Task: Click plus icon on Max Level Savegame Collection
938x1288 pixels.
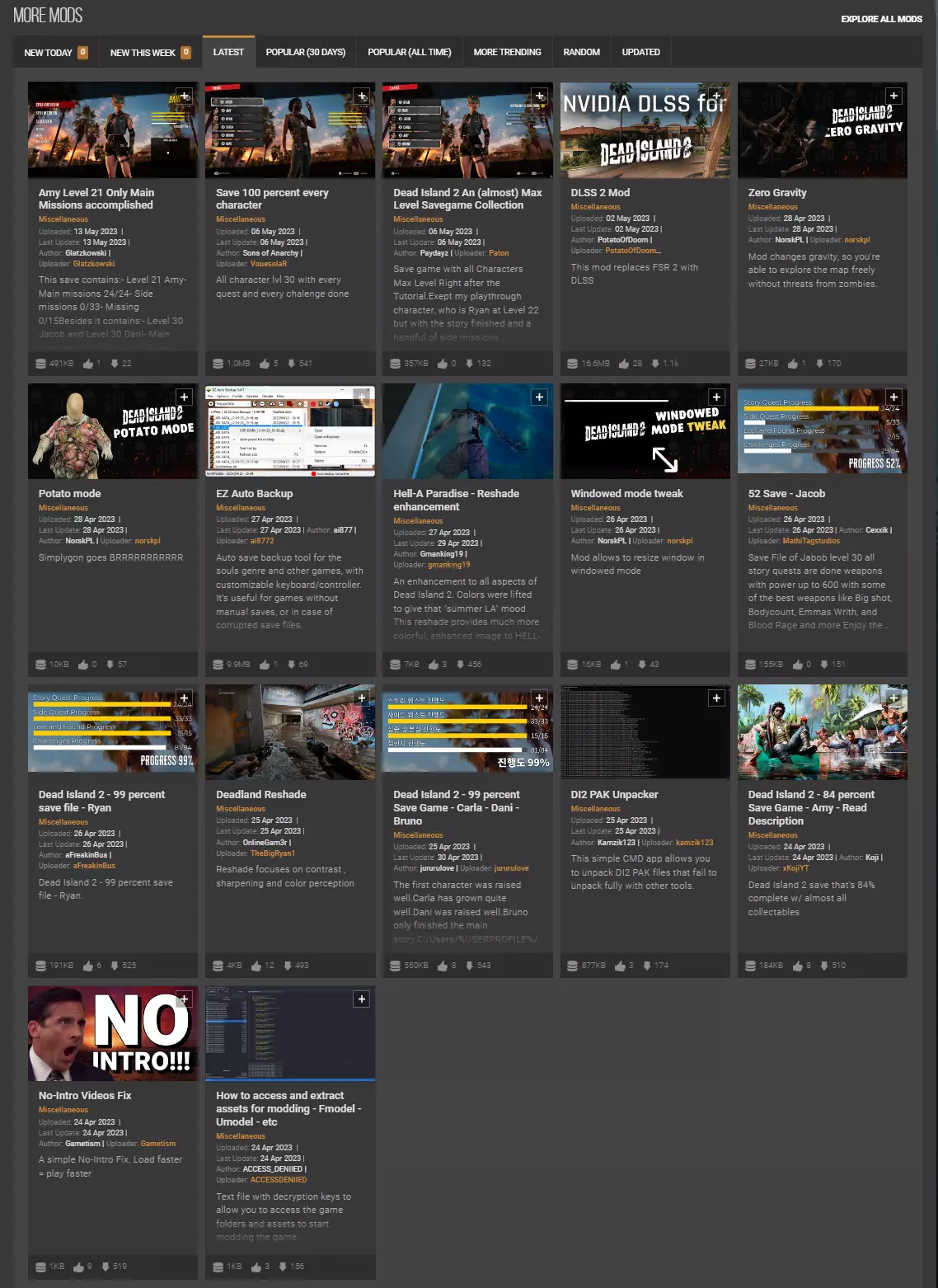Action: coord(539,96)
